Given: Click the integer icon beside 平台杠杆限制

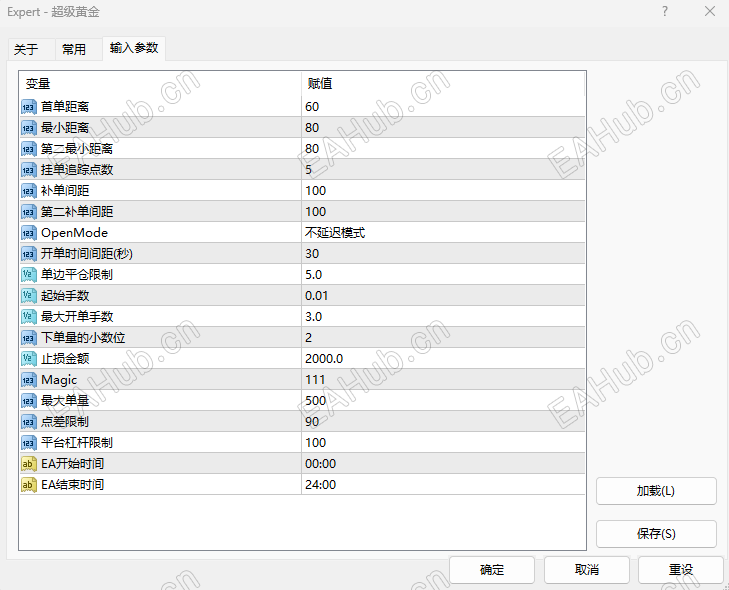Looking at the screenshot, I should coord(28,443).
